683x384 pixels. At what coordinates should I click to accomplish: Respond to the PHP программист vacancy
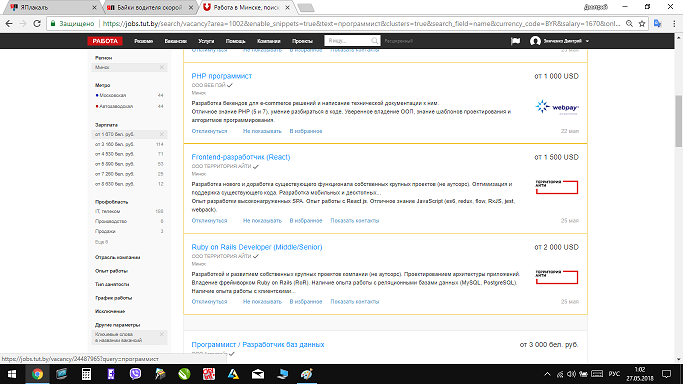pos(210,131)
